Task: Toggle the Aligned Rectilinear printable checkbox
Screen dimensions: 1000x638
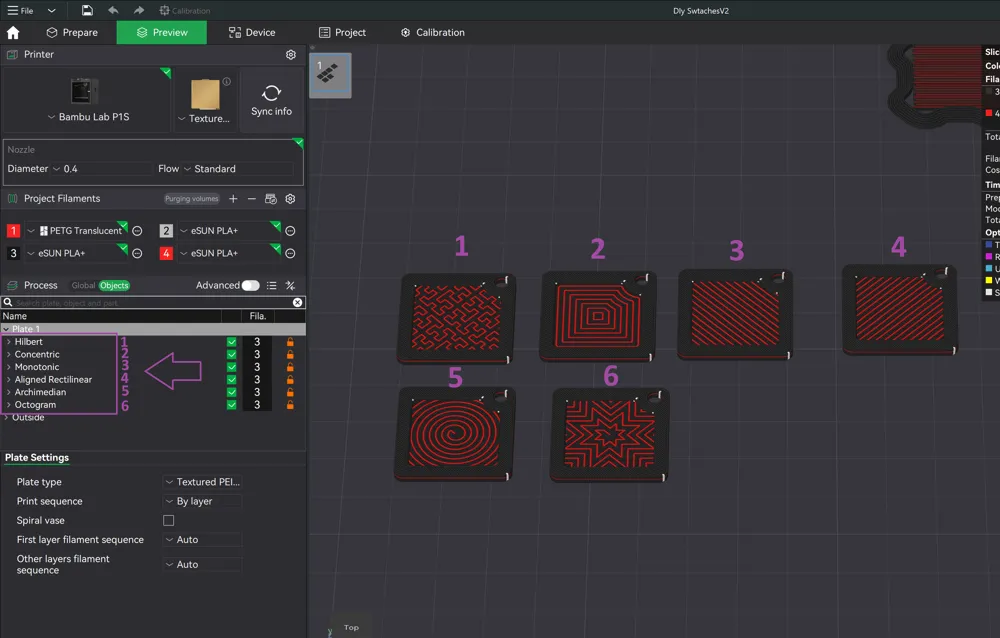Action: [x=232, y=380]
